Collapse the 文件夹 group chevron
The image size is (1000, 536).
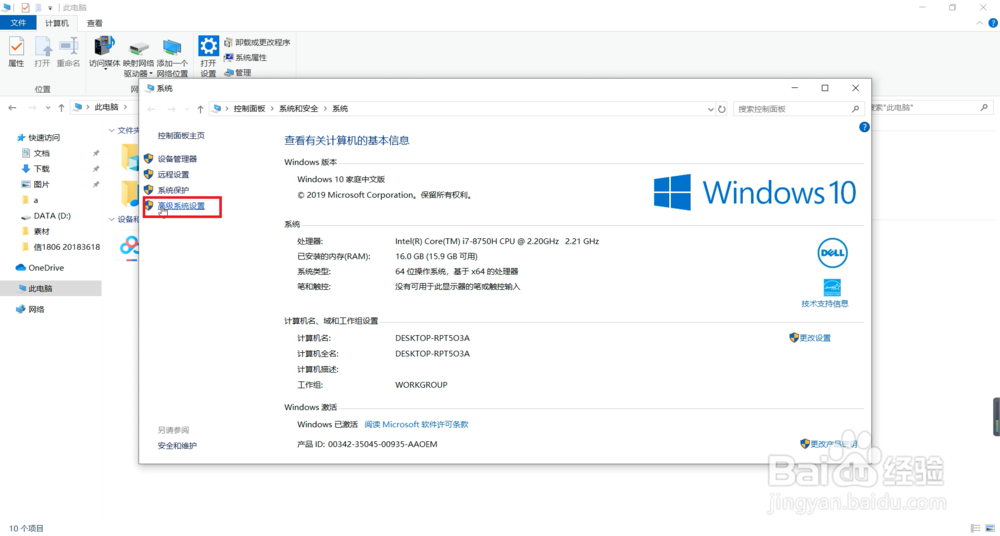tap(112, 130)
